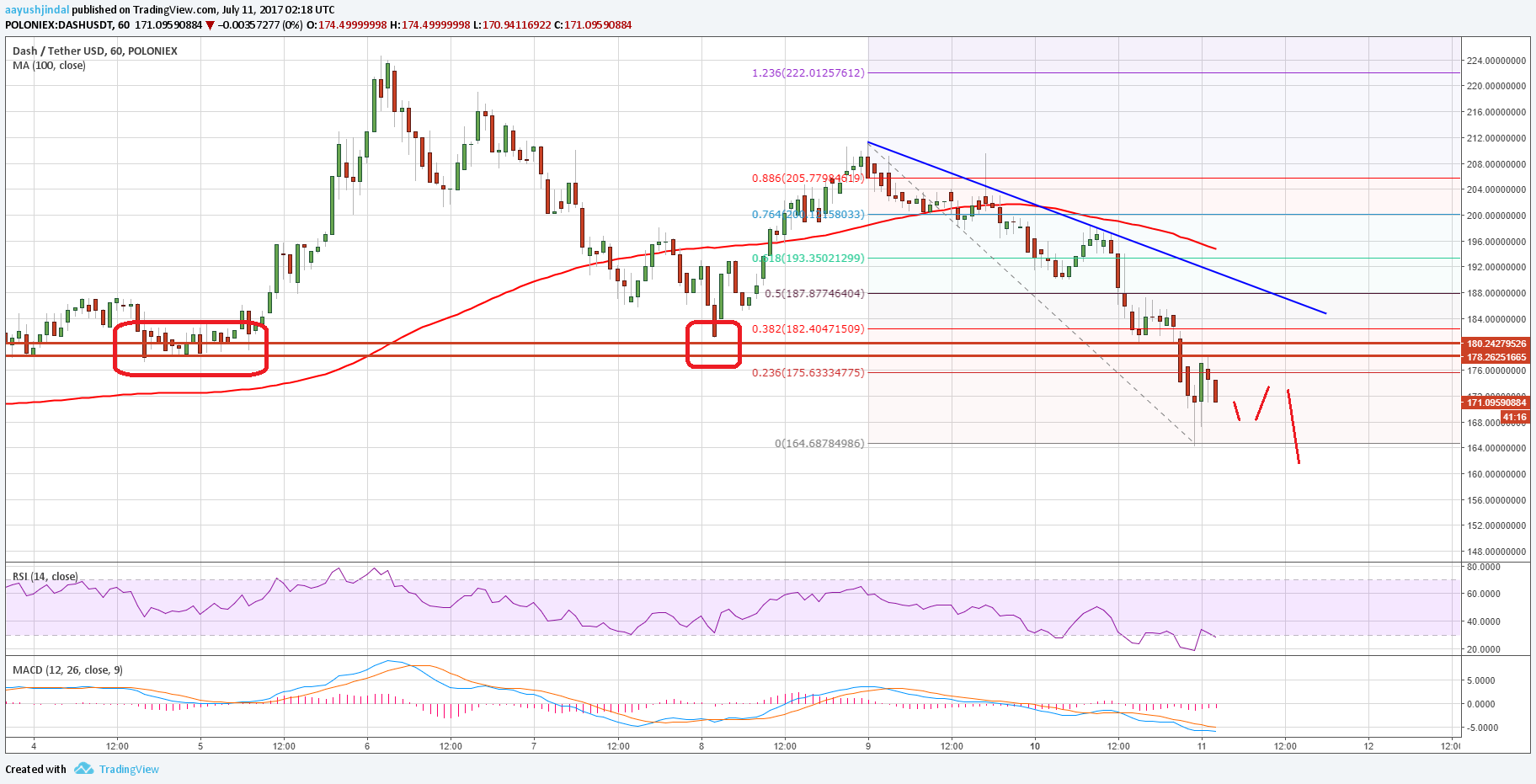1536x784 pixels.
Task: Click the MACD 5.0000 scale label
Action: click(x=1480, y=680)
